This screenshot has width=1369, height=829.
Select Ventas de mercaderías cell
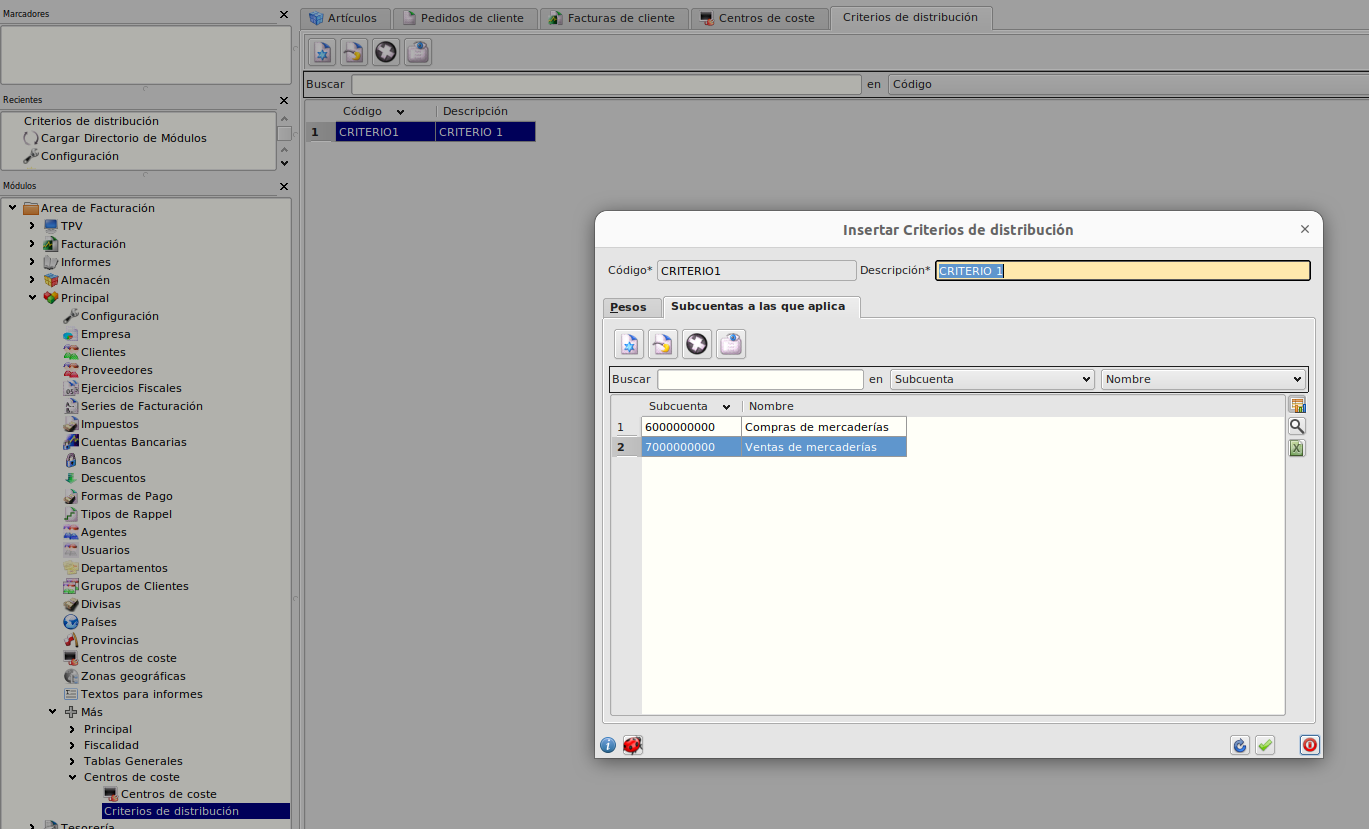823,447
